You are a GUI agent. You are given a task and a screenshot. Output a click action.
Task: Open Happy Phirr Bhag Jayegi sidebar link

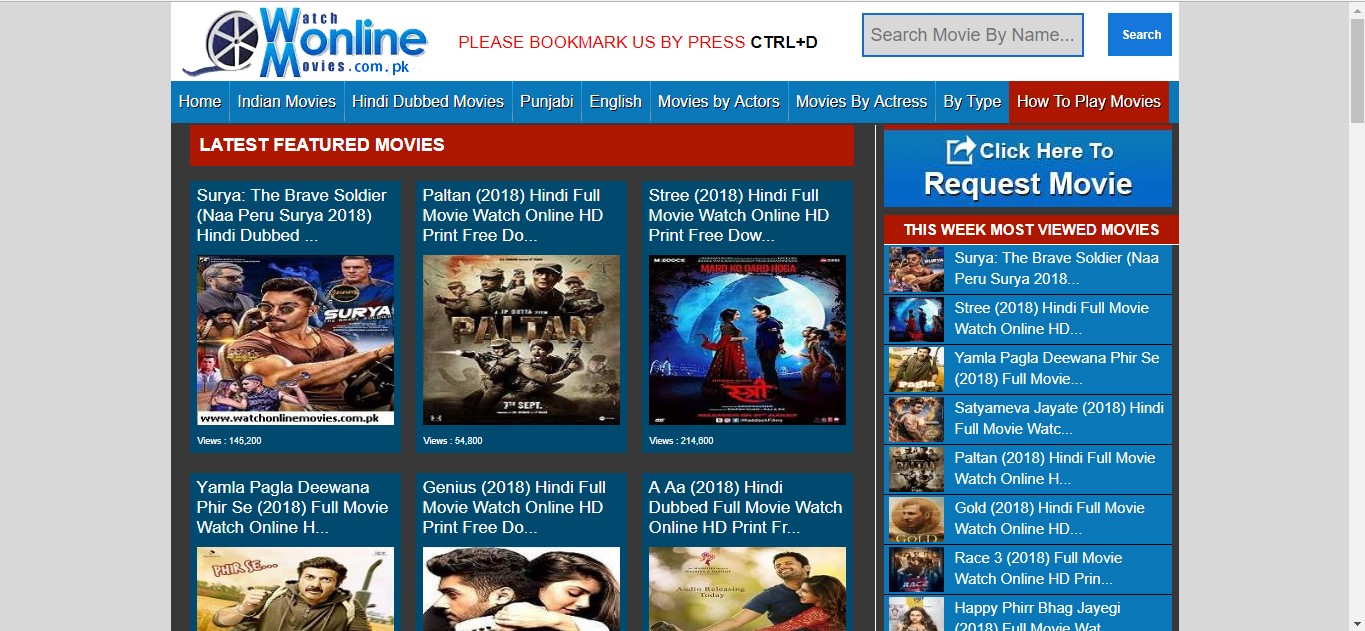point(1037,615)
